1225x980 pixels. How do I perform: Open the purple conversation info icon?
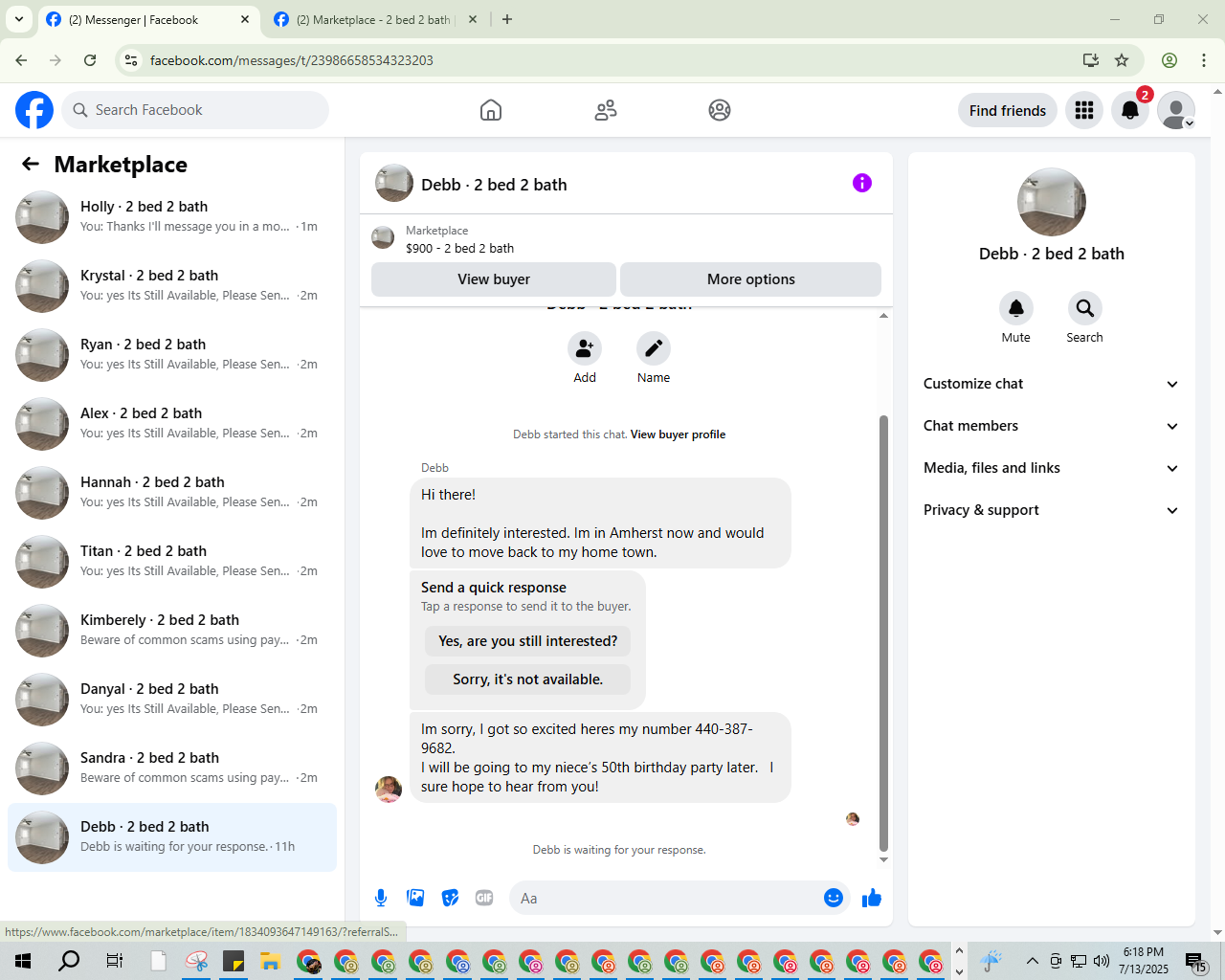coord(862,183)
